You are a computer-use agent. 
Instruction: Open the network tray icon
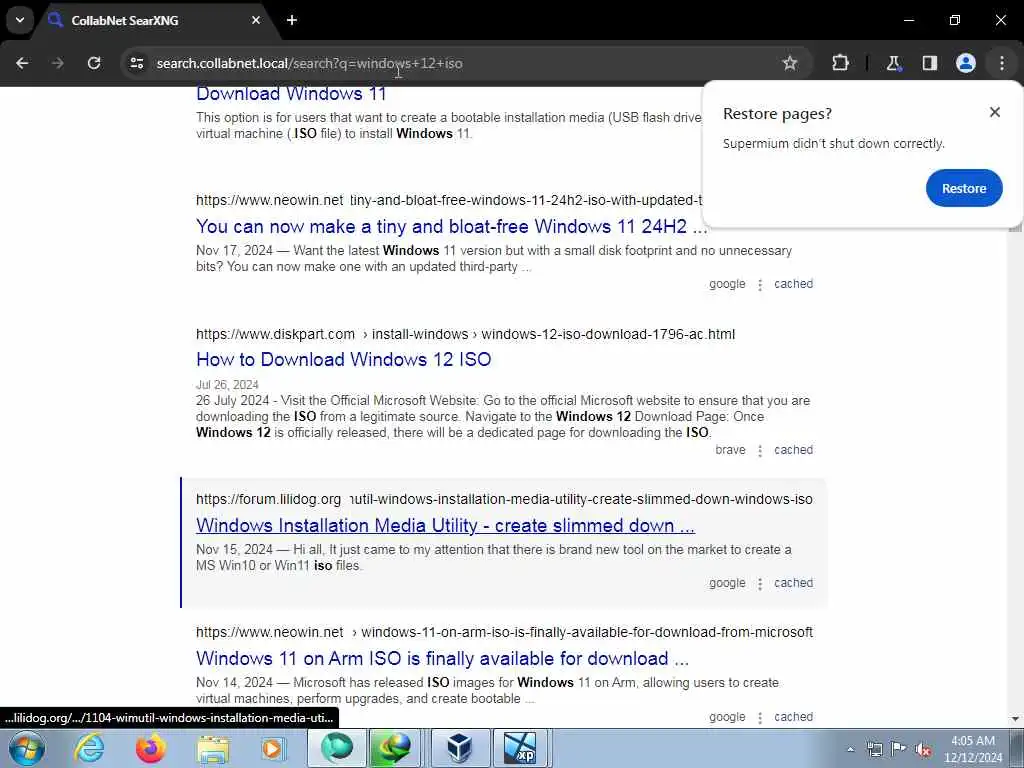[x=874, y=749]
